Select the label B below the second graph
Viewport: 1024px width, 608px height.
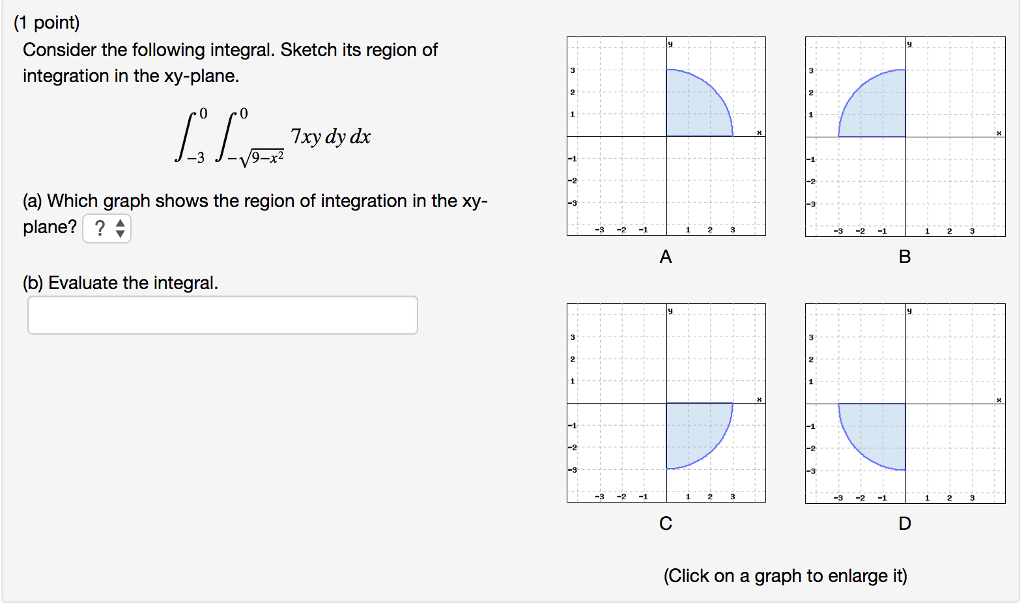(904, 256)
